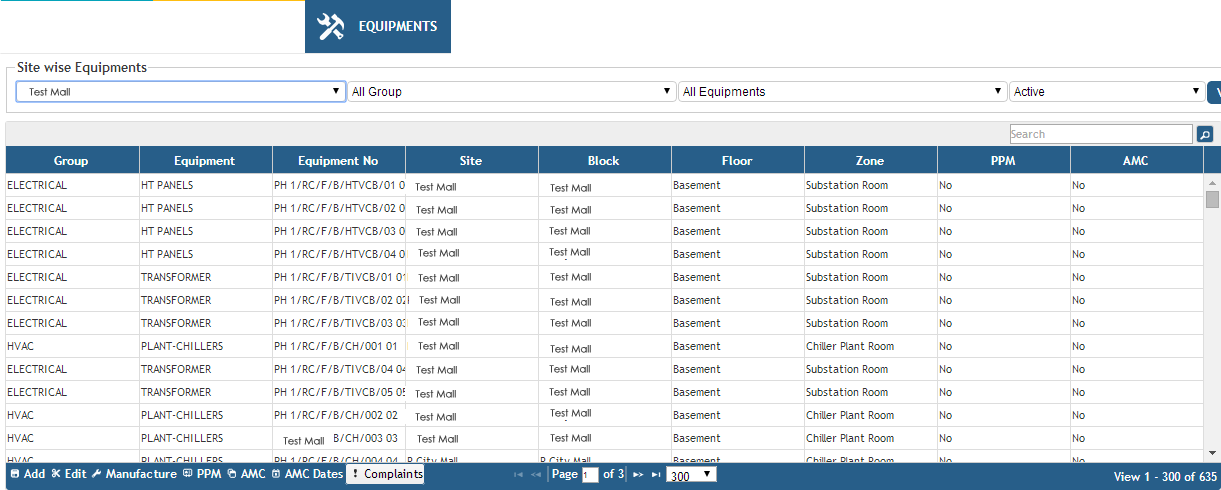Open the Active status dropdown
This screenshot has width=1221, height=490.
tap(1106, 92)
